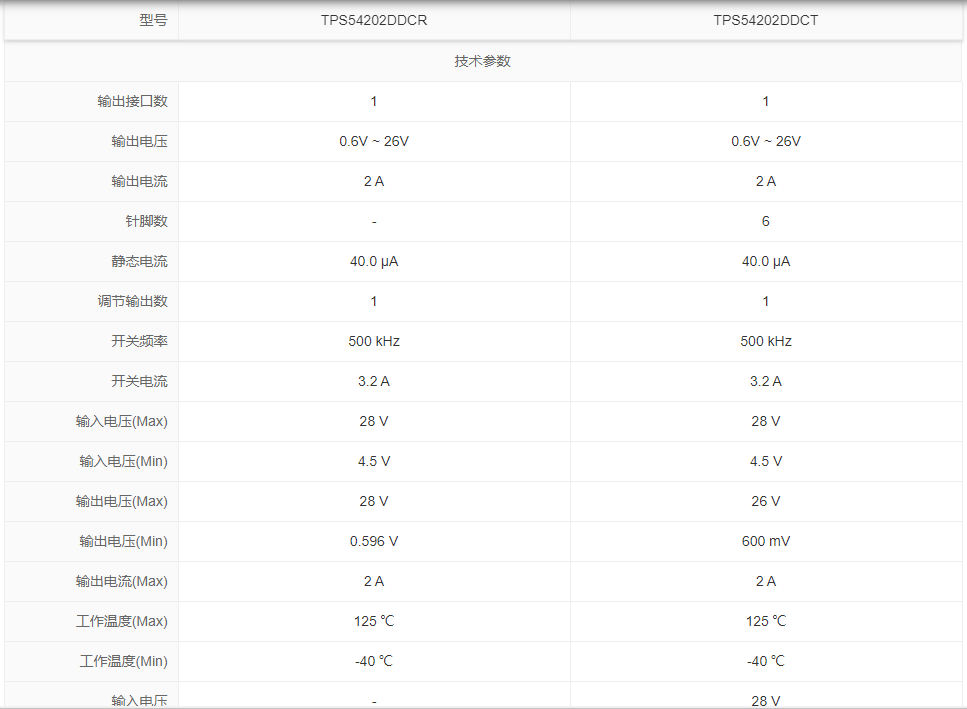Viewport: 967px width, 709px height.
Task: Select the 输出接口数 row label
Action: coord(133,101)
